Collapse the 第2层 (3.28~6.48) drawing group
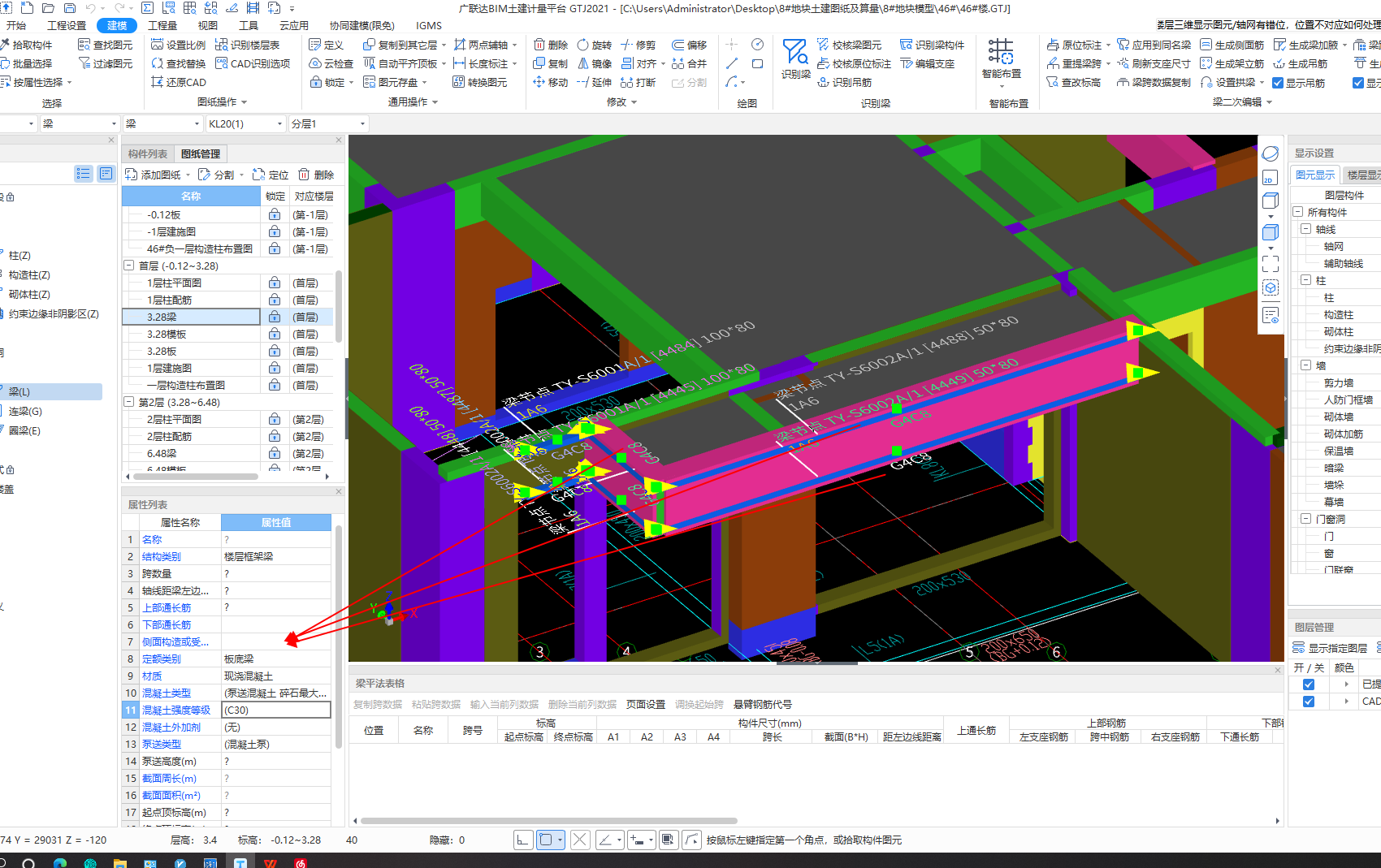Viewport: 1381px width, 868px height. (x=128, y=402)
